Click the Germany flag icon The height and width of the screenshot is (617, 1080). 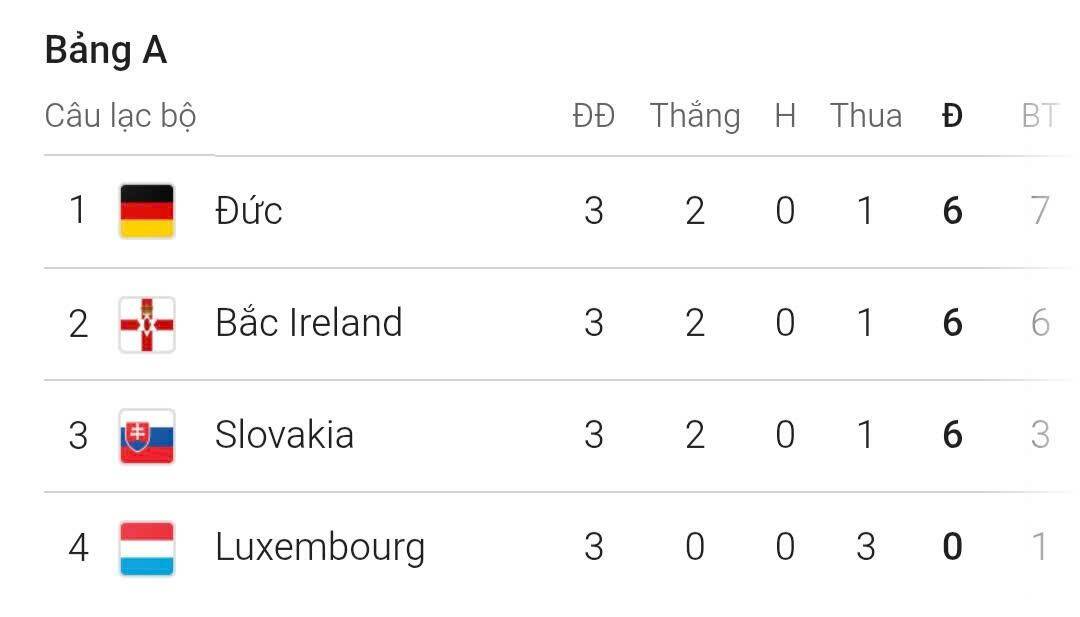[147, 211]
